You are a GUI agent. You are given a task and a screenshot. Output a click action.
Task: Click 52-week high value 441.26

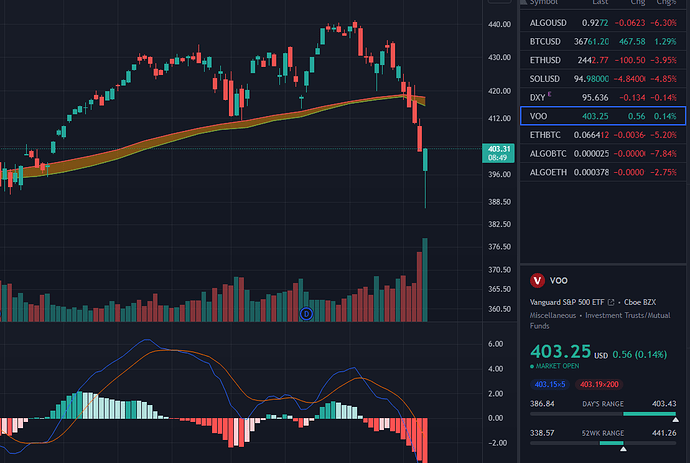point(664,433)
